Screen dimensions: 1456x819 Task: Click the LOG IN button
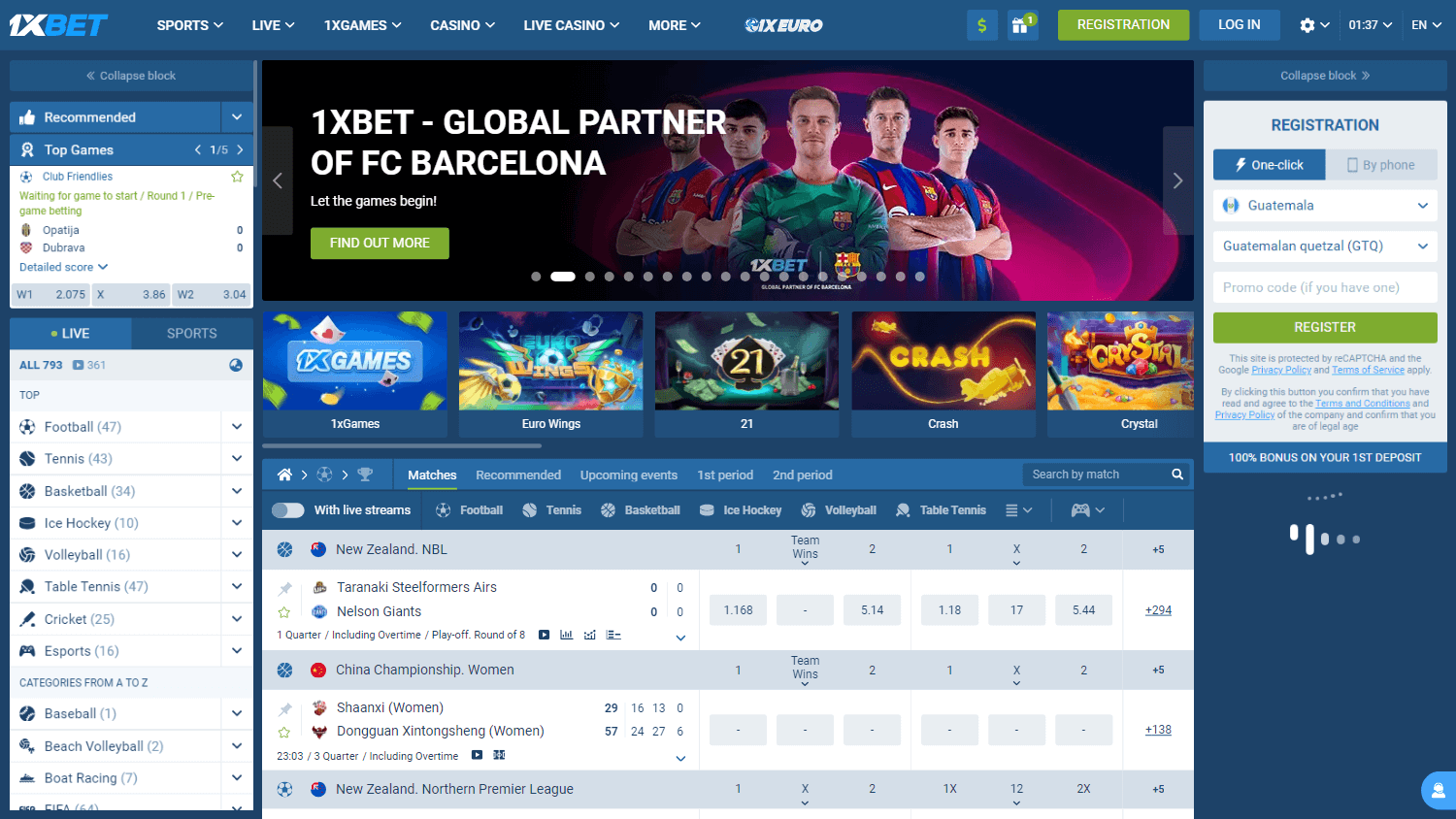point(1240,25)
